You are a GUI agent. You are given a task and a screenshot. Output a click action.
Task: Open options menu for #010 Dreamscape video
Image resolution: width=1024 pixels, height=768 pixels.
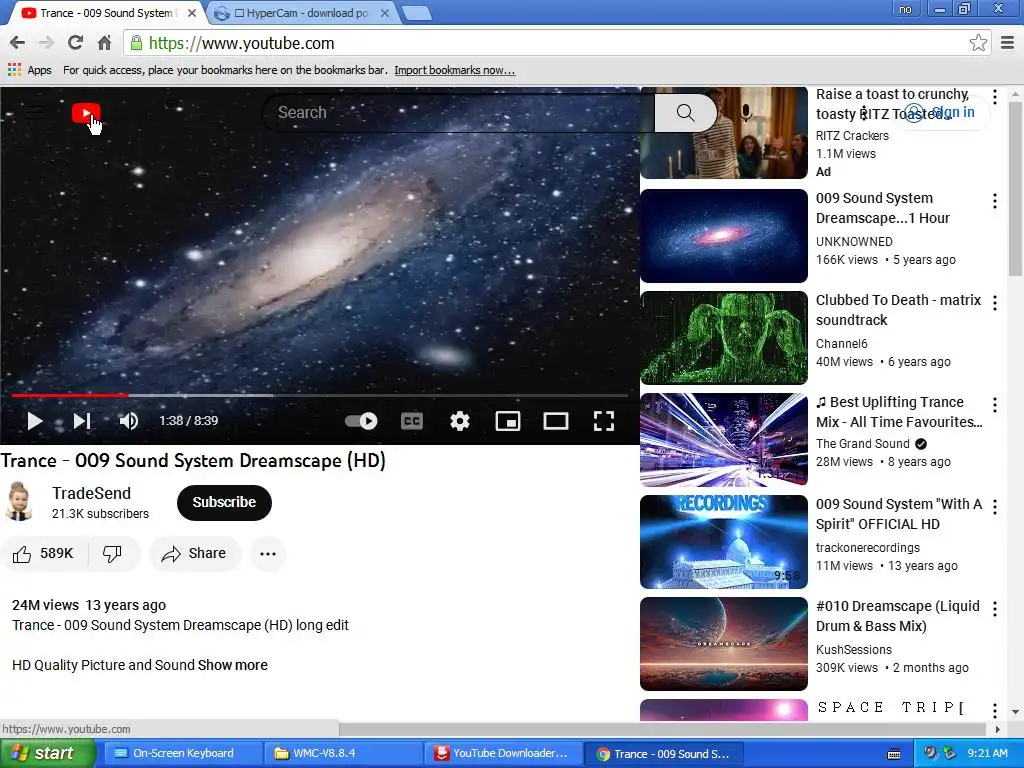995,609
